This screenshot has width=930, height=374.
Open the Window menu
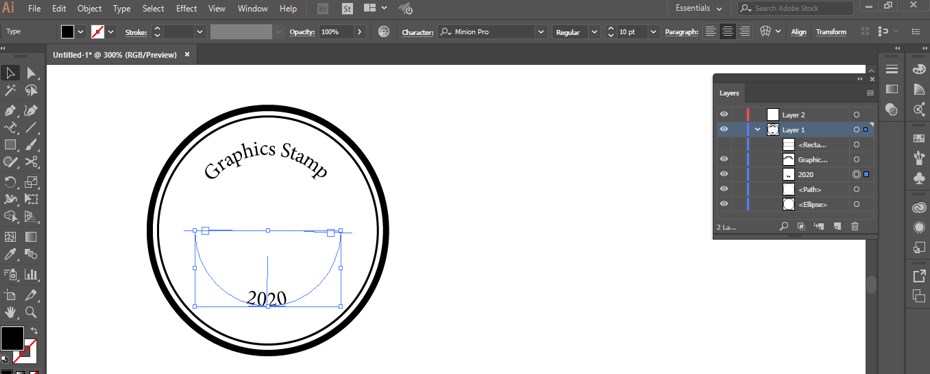tap(253, 9)
